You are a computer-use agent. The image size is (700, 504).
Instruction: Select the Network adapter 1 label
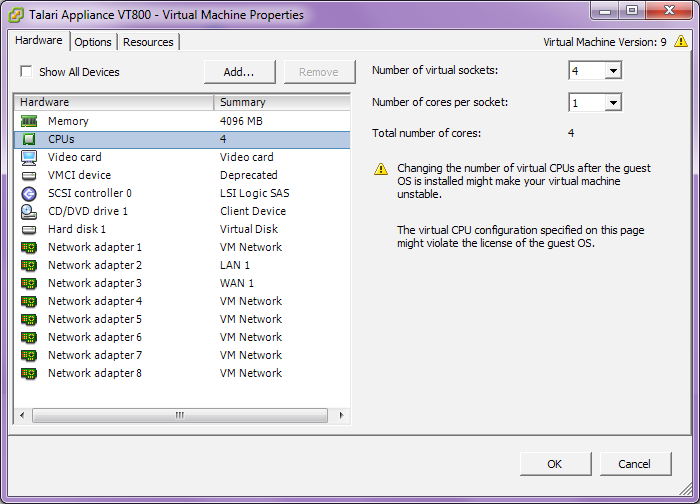point(95,247)
